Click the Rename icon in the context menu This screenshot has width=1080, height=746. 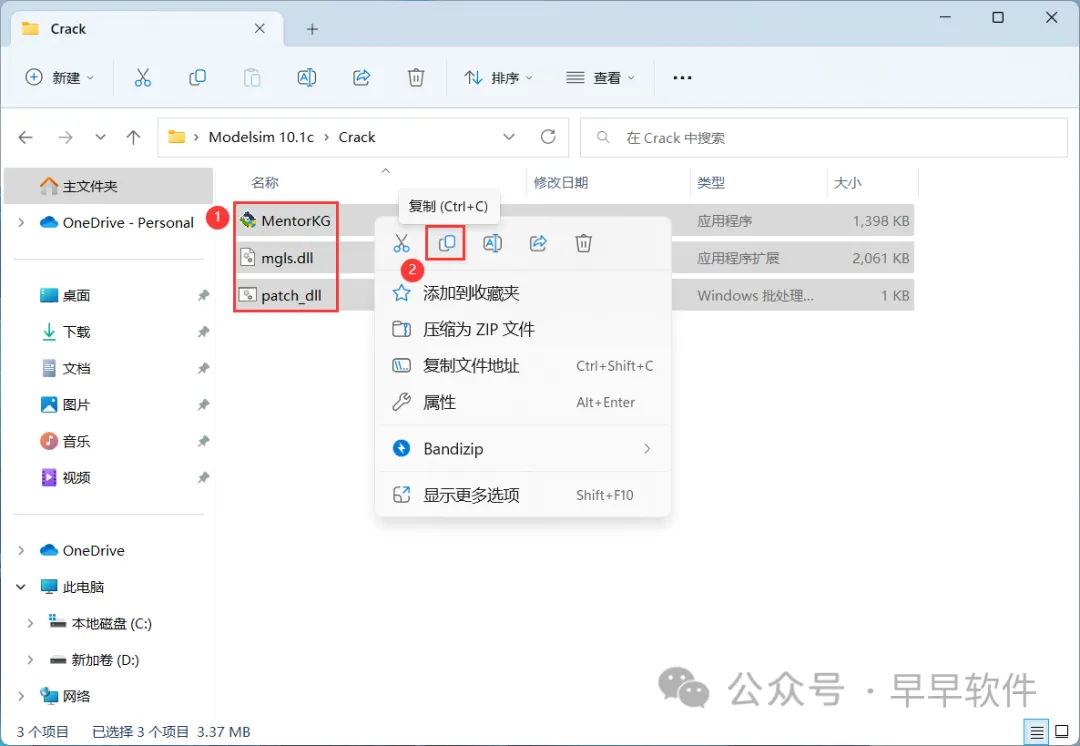(492, 243)
